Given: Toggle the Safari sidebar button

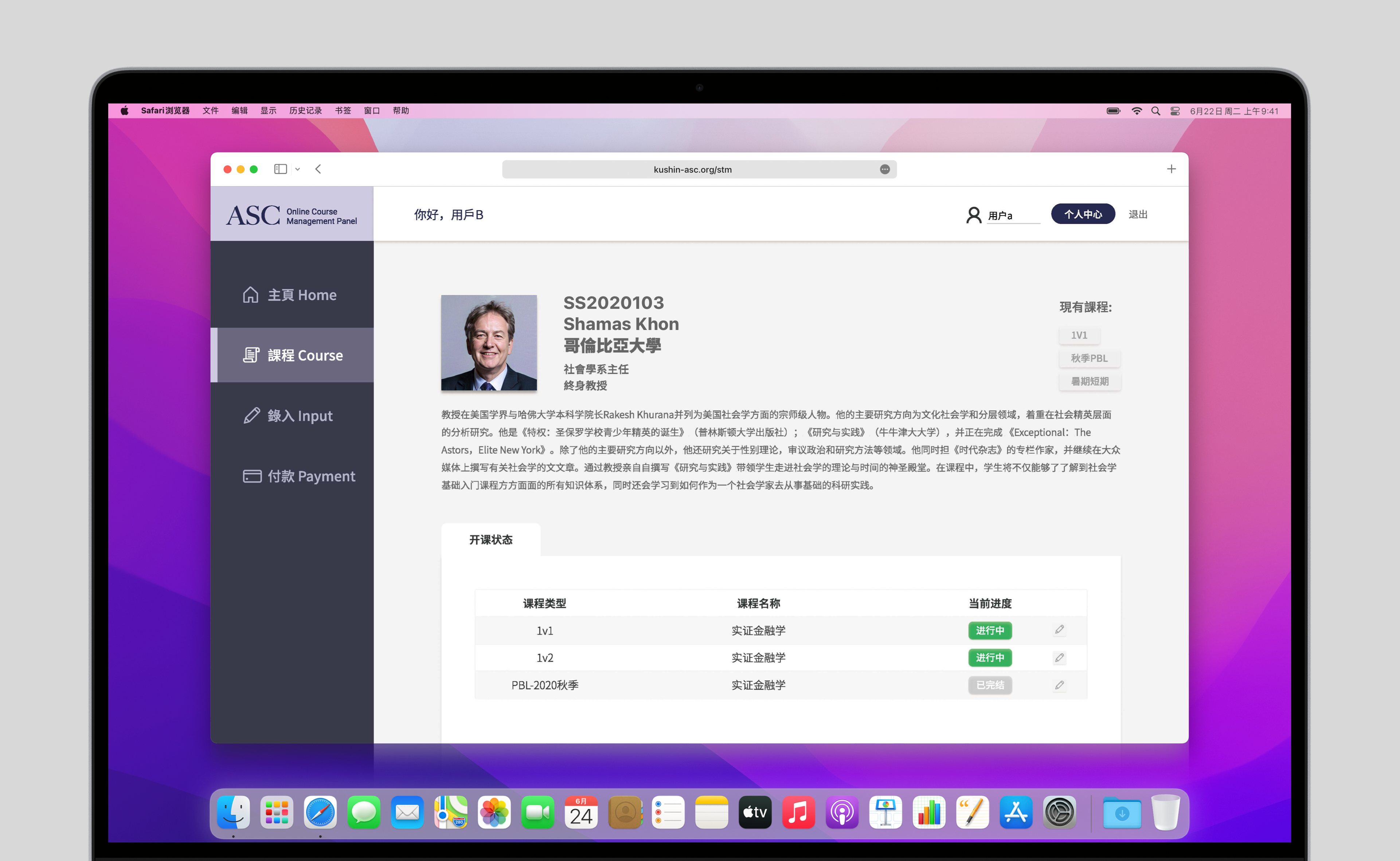Looking at the screenshot, I should [280, 169].
